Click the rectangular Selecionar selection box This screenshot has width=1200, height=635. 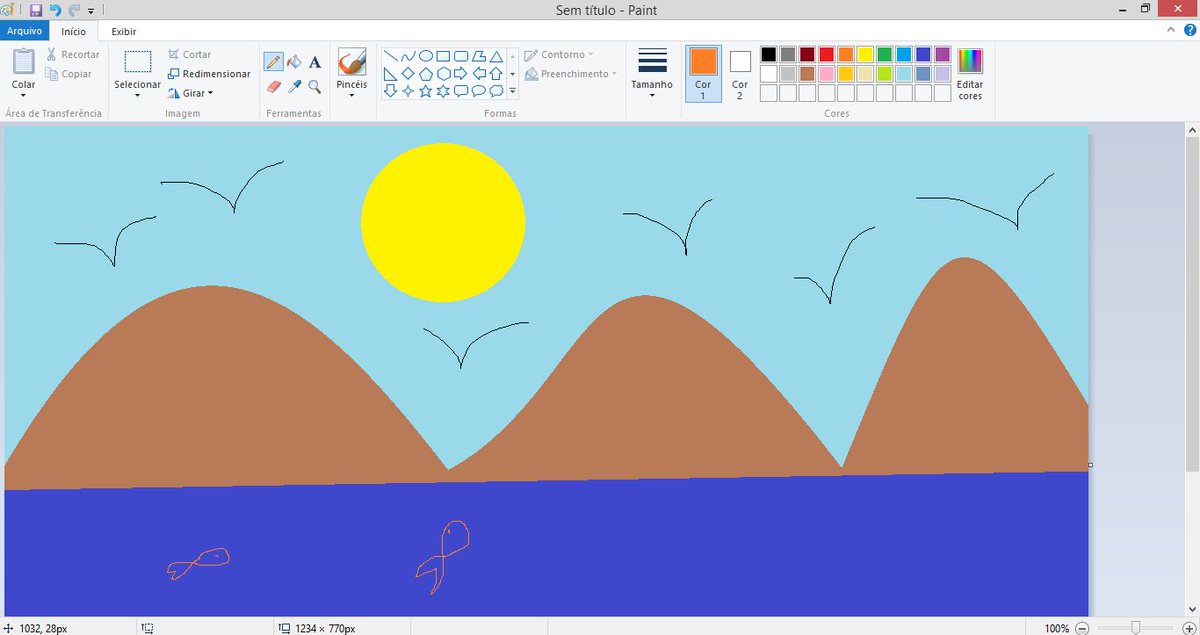pyautogui.click(x=138, y=62)
